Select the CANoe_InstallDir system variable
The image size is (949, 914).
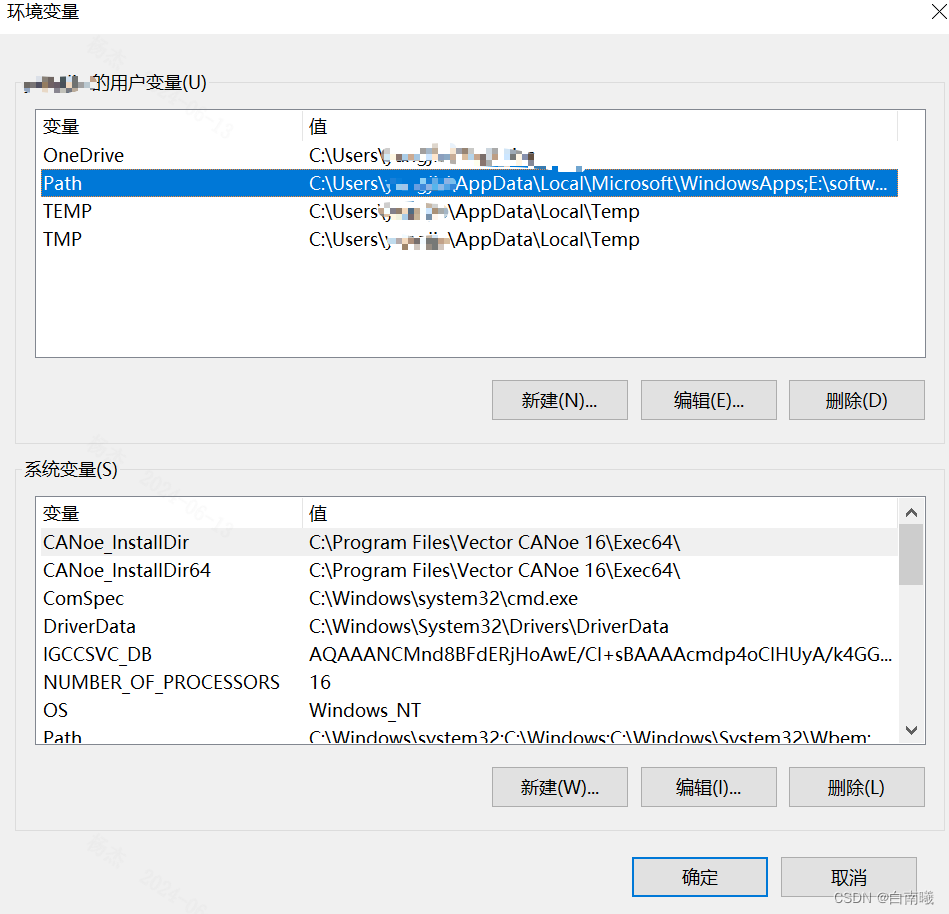point(150,541)
